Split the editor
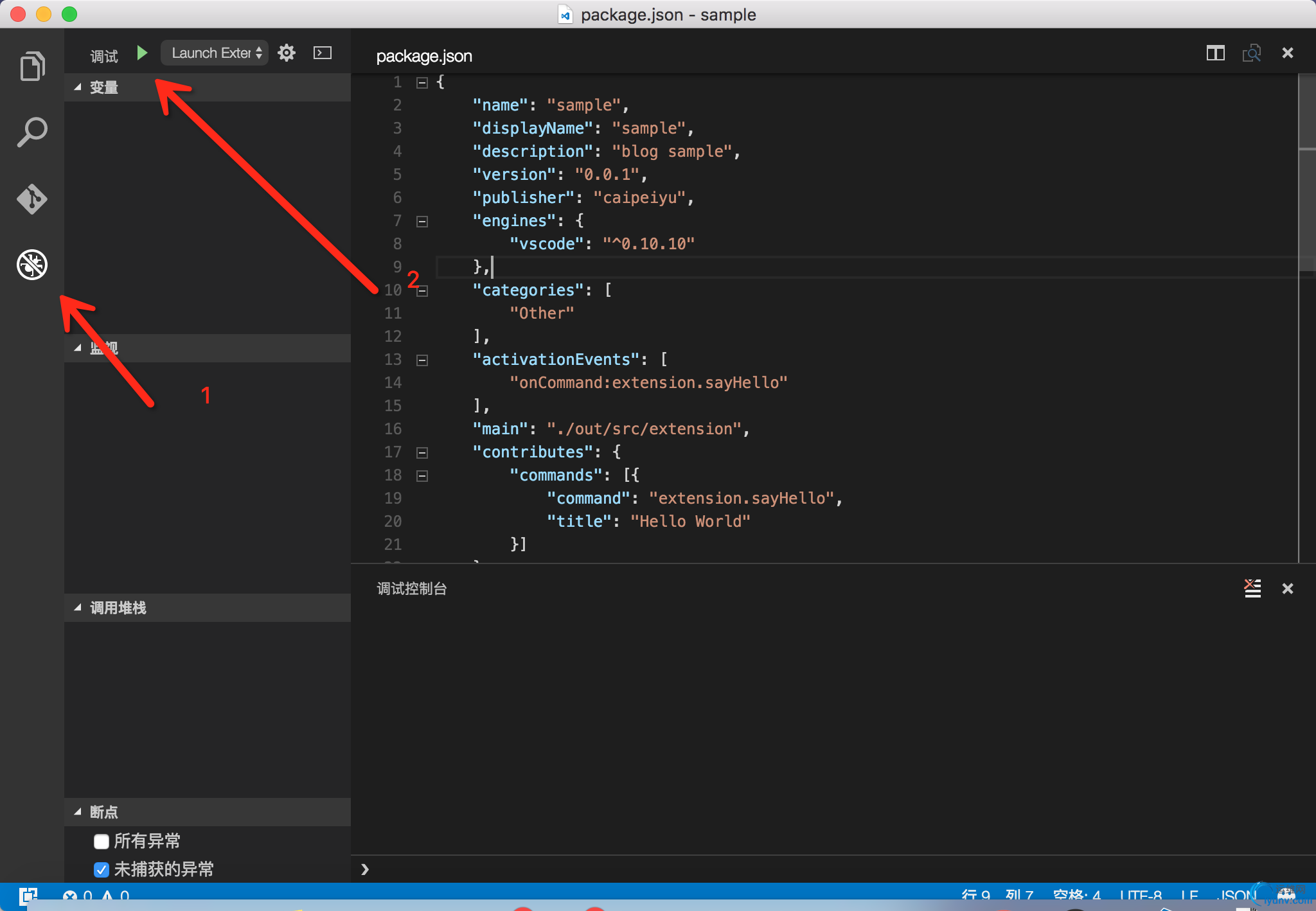Screen dimensions: 1316x911 pos(1215,53)
